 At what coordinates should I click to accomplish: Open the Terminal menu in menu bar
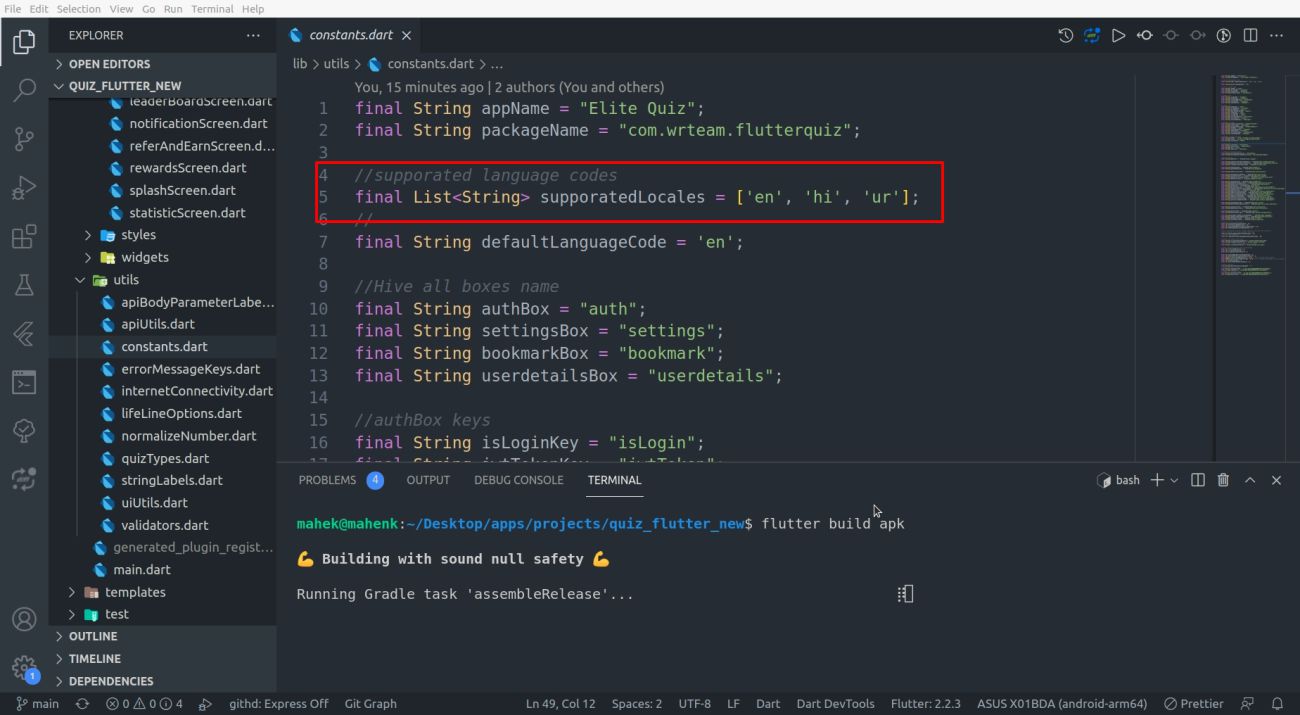[x=211, y=8]
